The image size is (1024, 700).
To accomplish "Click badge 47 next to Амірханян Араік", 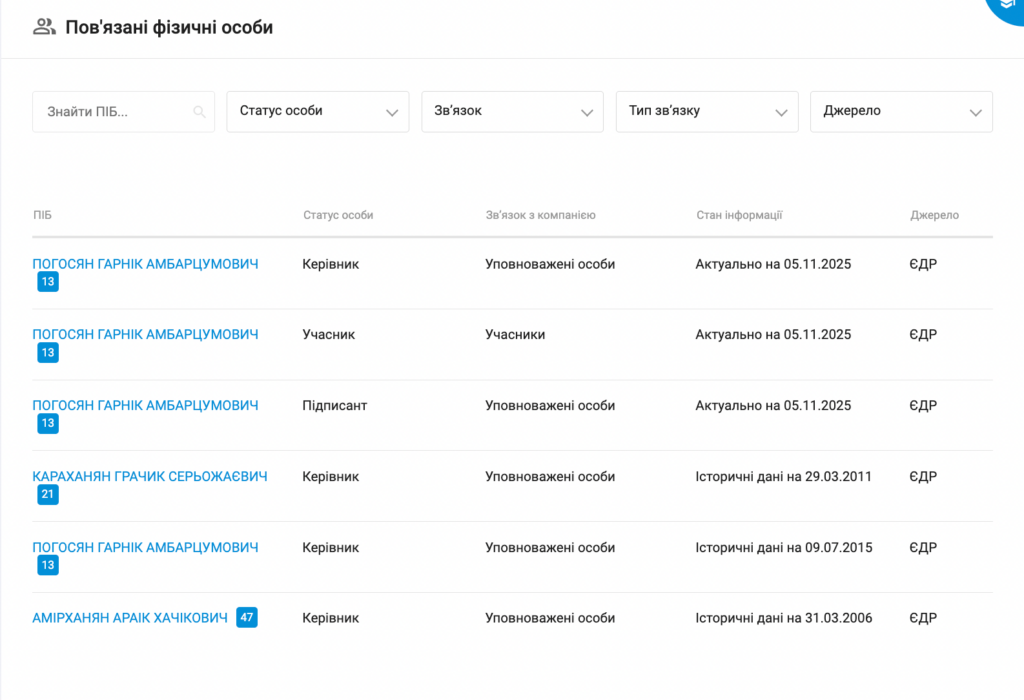I will click(247, 618).
